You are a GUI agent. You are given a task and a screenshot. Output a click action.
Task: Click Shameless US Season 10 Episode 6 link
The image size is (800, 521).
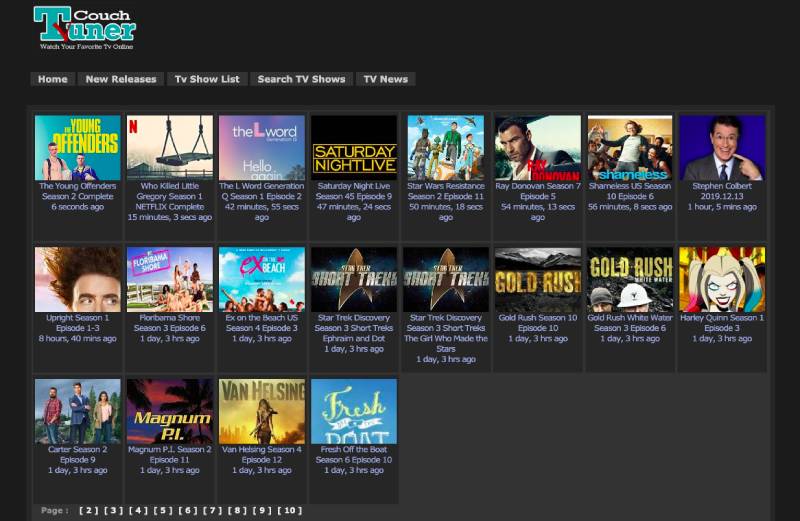coord(630,191)
